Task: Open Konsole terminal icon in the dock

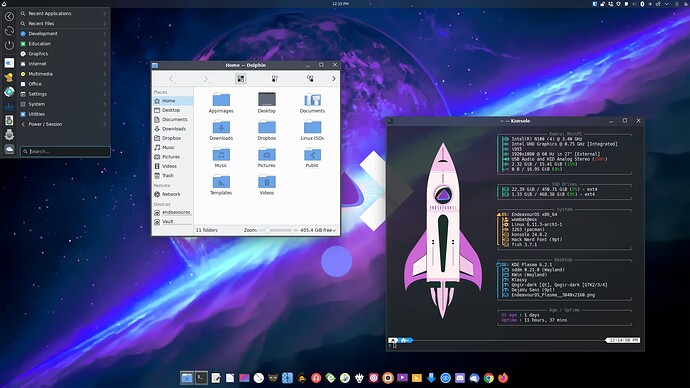Action: pos(201,378)
